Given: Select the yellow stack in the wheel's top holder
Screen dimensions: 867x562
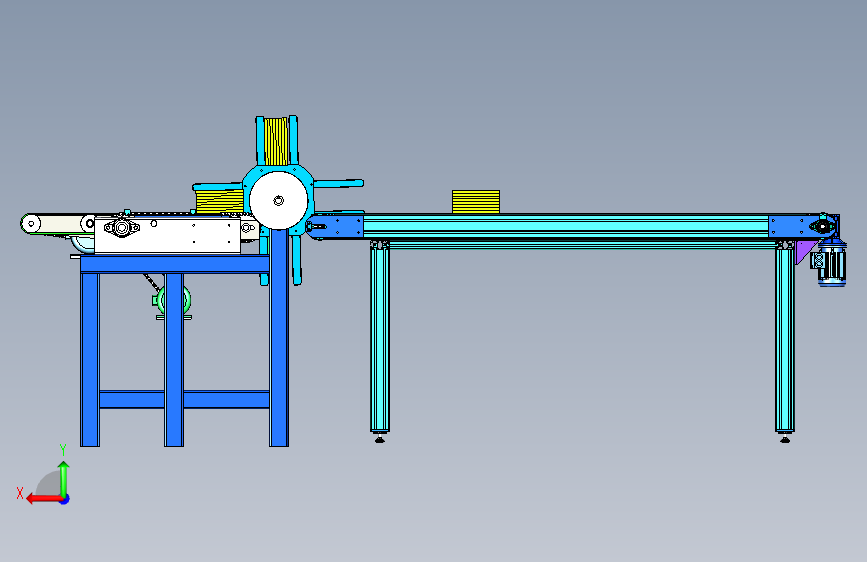Looking at the screenshot, I should [276, 141].
